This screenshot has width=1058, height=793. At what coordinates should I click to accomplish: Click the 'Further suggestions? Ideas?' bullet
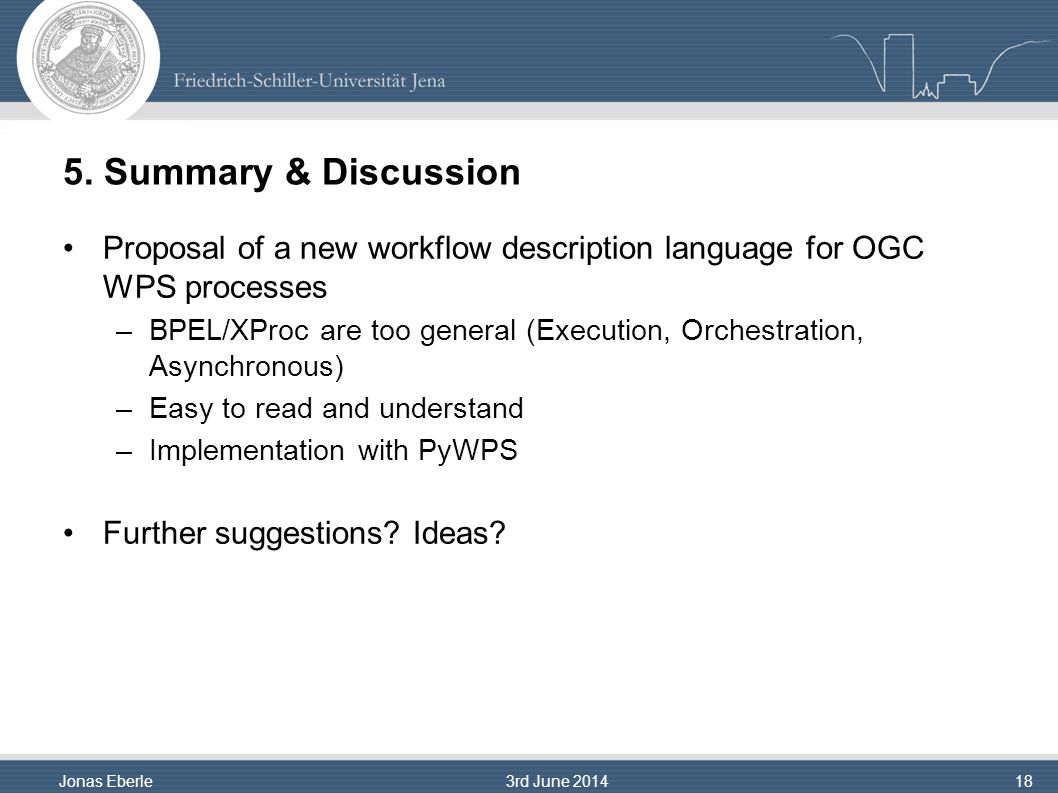point(304,533)
